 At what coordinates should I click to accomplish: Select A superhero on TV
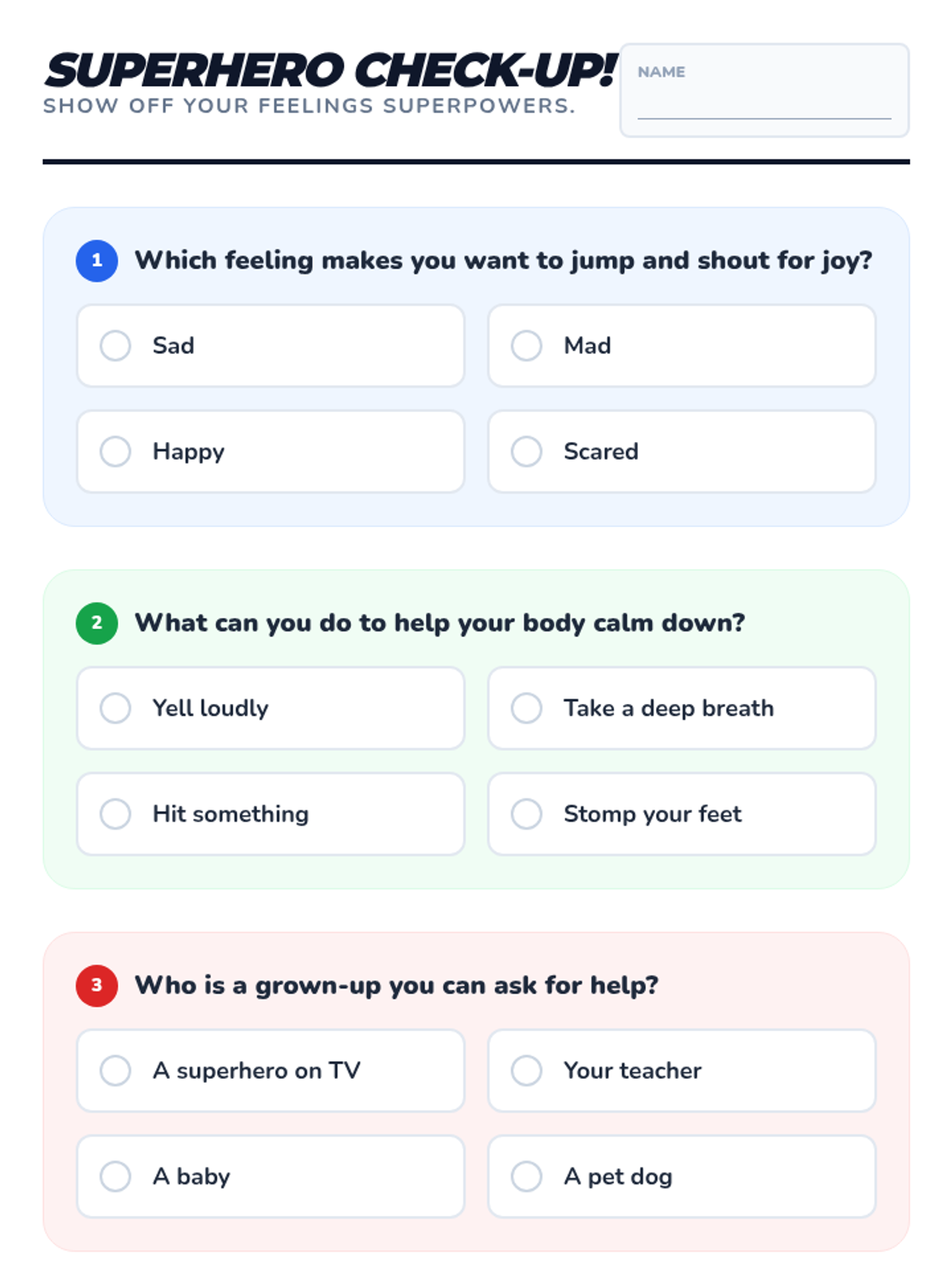tap(116, 1071)
